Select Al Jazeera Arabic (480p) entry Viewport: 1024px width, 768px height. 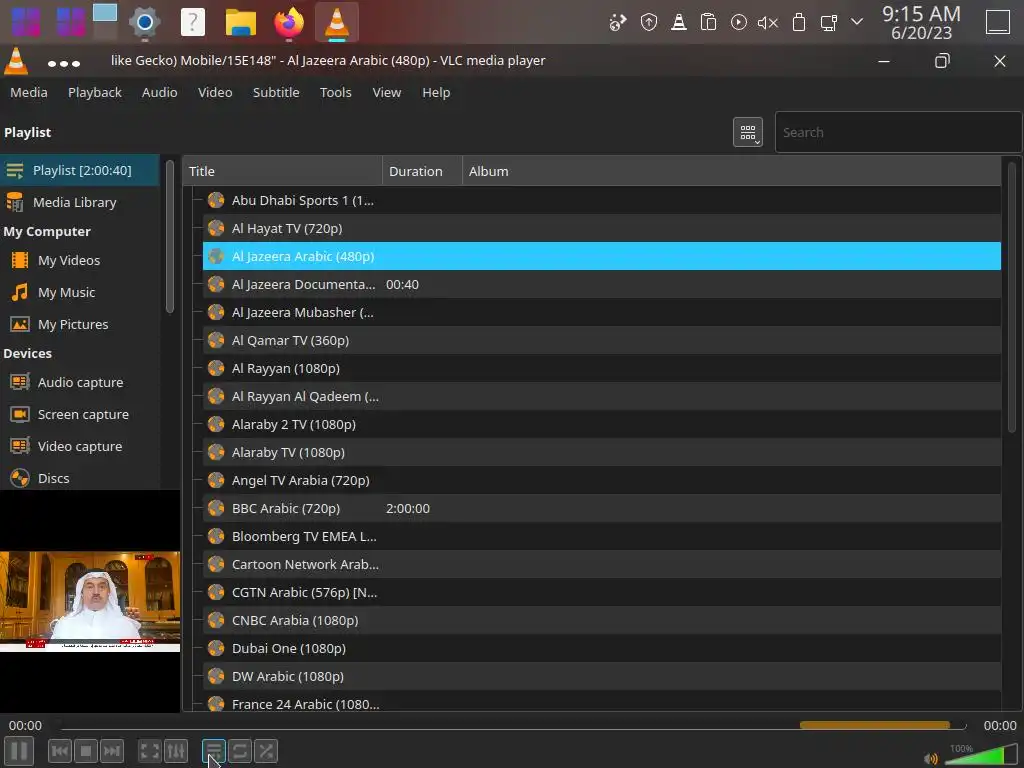coord(601,257)
